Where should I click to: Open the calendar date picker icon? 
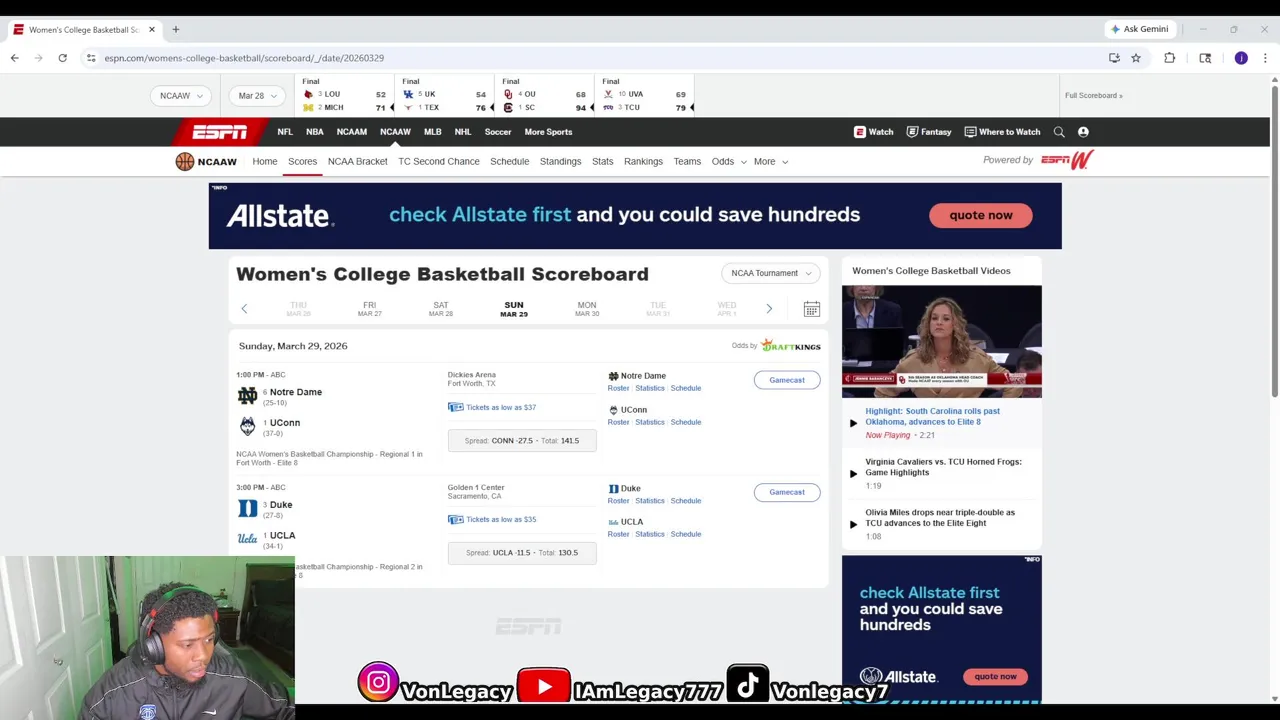[812, 309]
